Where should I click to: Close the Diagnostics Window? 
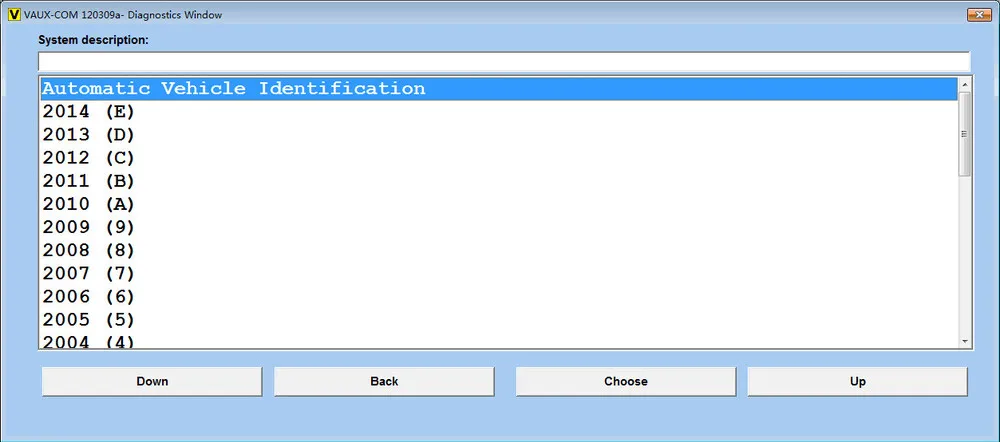[x=979, y=15]
